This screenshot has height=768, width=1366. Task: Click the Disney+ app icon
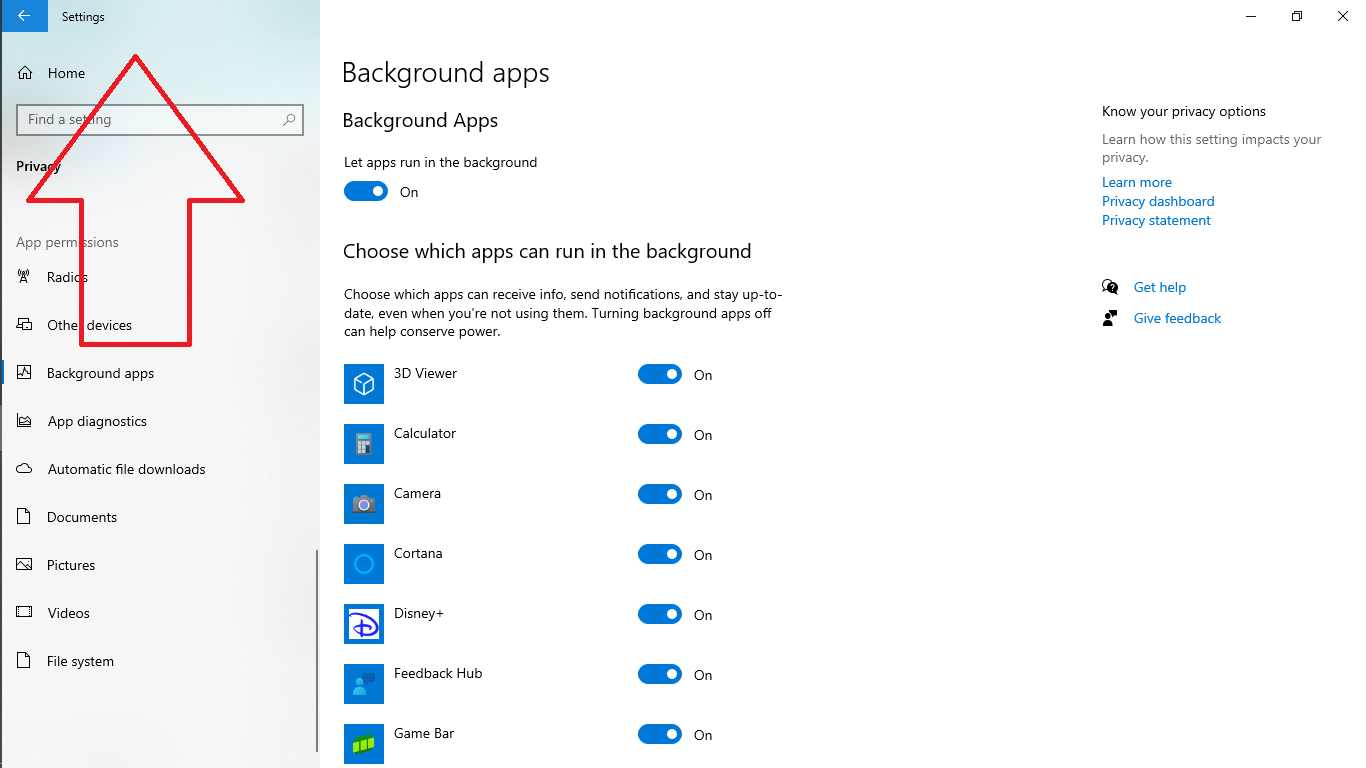tap(364, 624)
